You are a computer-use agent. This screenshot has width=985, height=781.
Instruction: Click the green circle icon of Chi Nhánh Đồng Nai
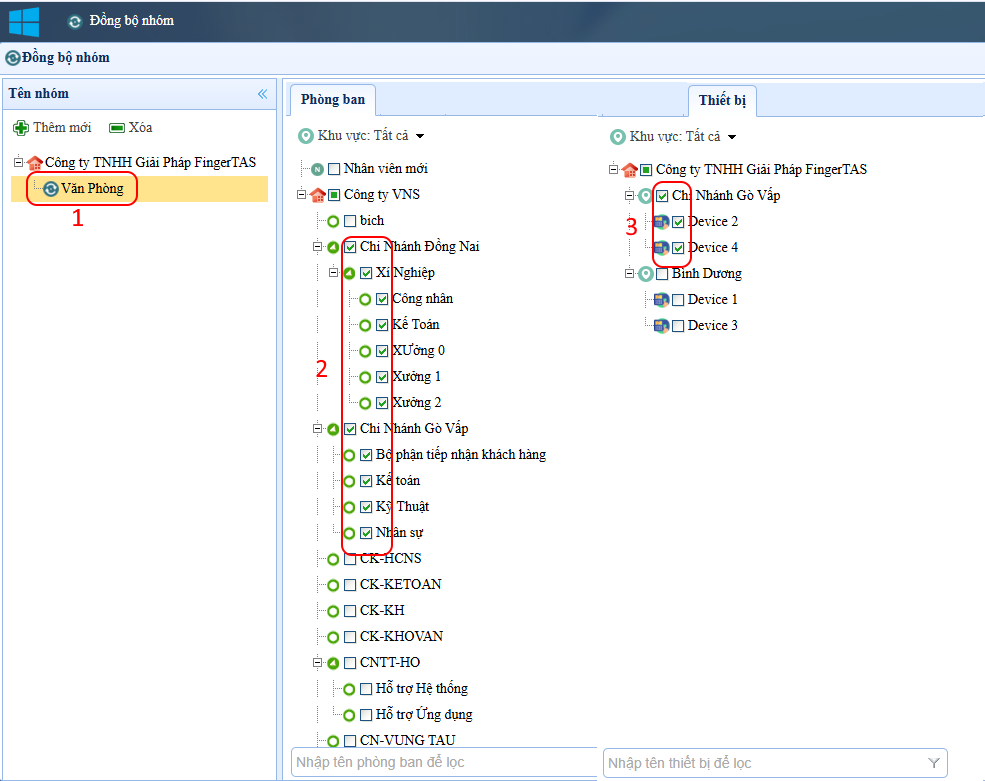coord(333,248)
